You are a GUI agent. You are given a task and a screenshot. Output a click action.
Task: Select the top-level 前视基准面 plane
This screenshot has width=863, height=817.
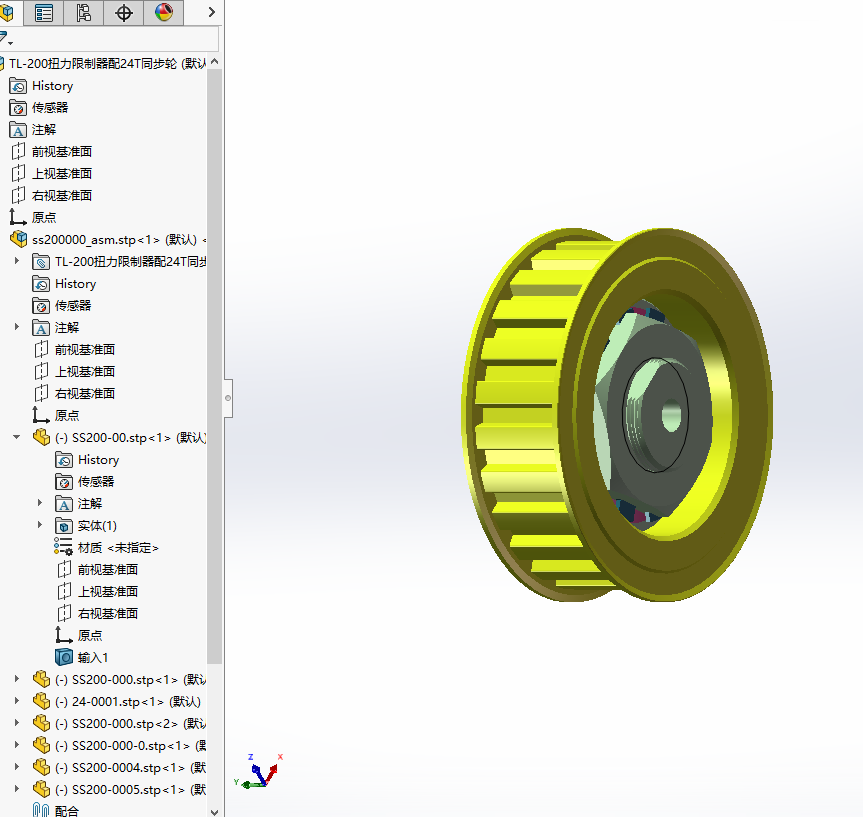click(x=52, y=151)
